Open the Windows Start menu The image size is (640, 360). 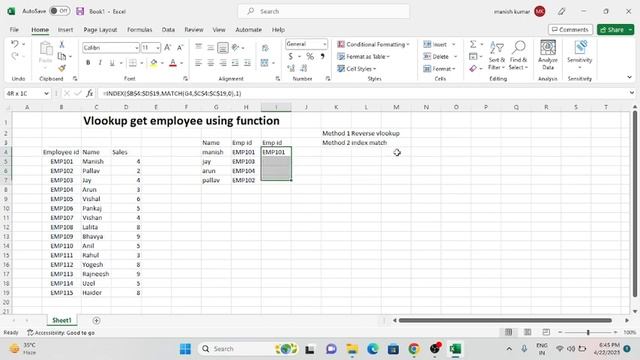click(x=185, y=349)
